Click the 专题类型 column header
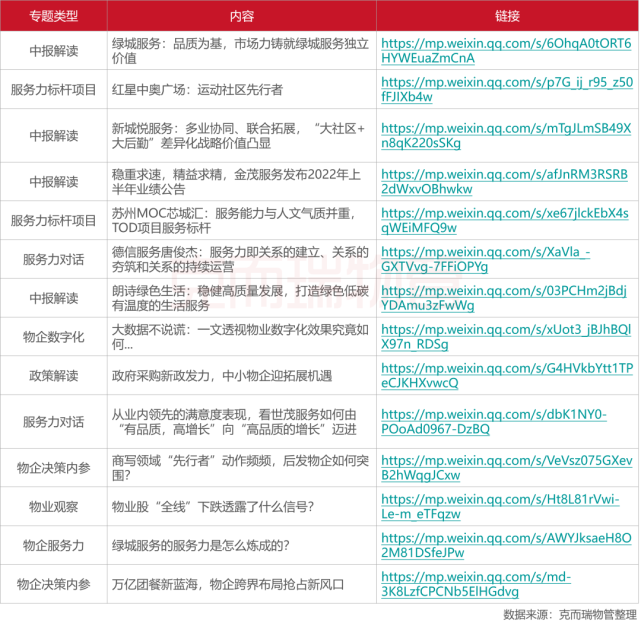The width and height of the screenshot is (641, 623). click(x=54, y=16)
